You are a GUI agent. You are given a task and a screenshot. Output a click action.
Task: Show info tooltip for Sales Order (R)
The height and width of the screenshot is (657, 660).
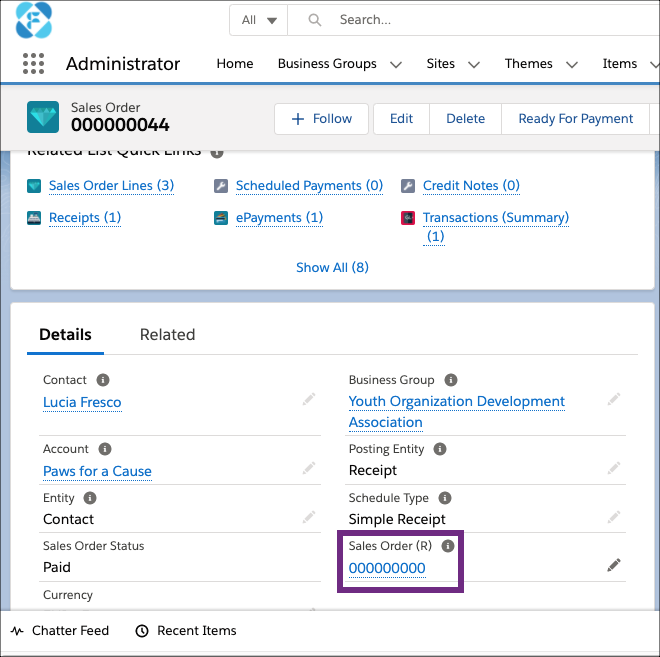click(448, 546)
